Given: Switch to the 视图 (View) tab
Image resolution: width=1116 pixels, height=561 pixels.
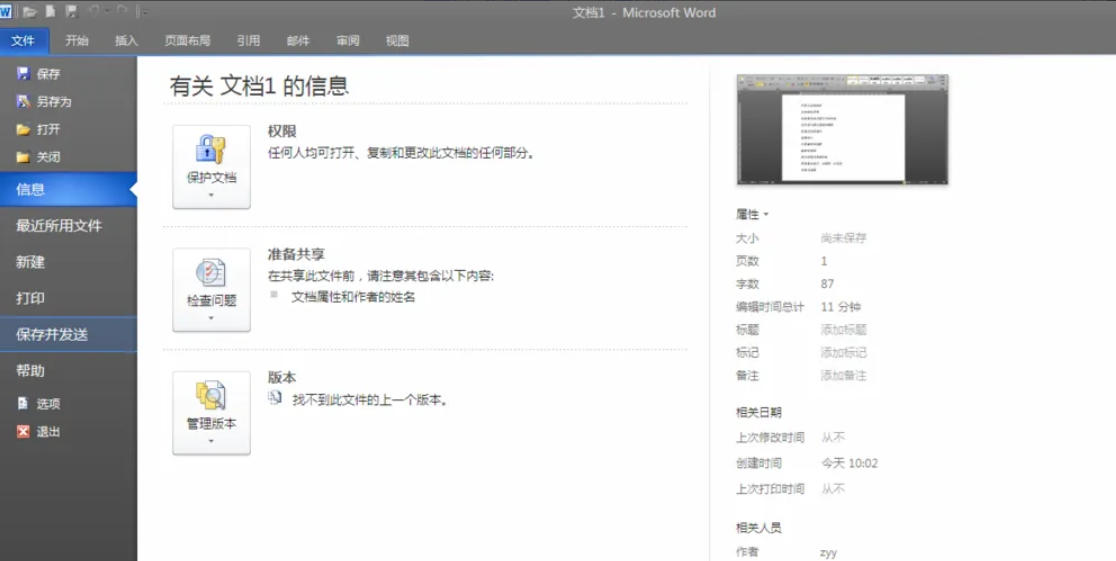Looking at the screenshot, I should pyautogui.click(x=397, y=41).
